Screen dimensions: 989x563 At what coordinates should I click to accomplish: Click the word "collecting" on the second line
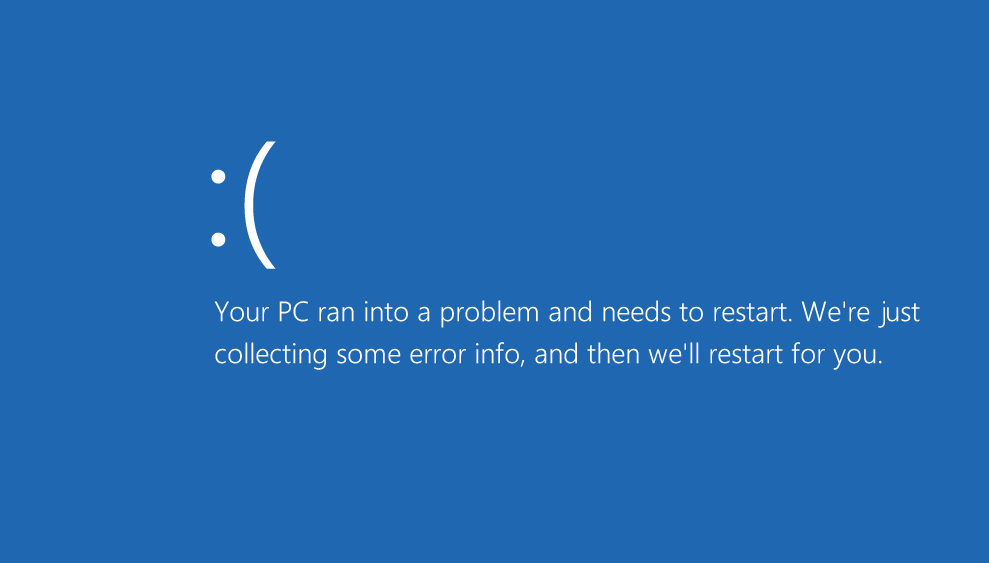point(270,356)
